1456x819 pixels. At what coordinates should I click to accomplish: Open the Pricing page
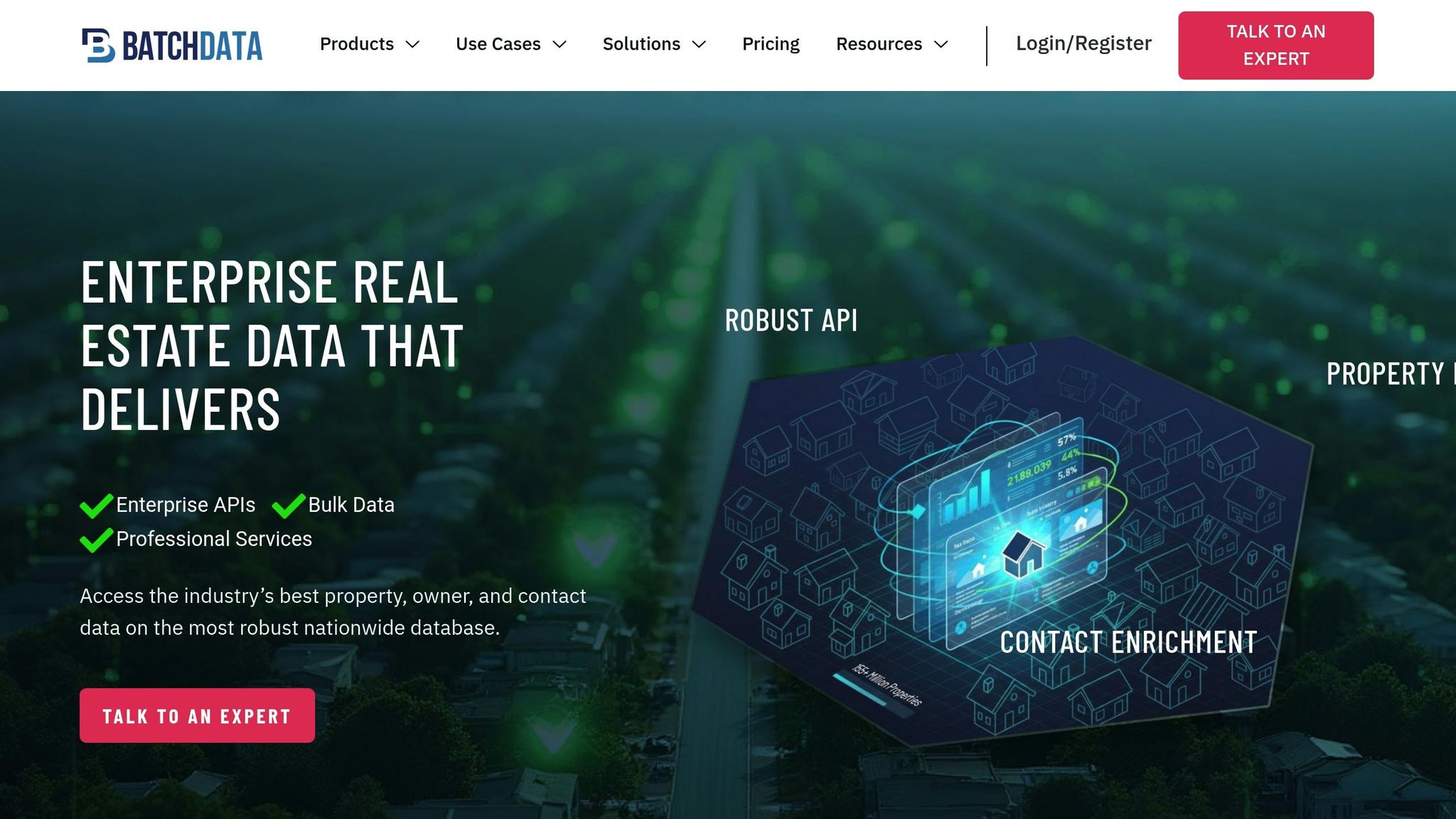pos(771,44)
